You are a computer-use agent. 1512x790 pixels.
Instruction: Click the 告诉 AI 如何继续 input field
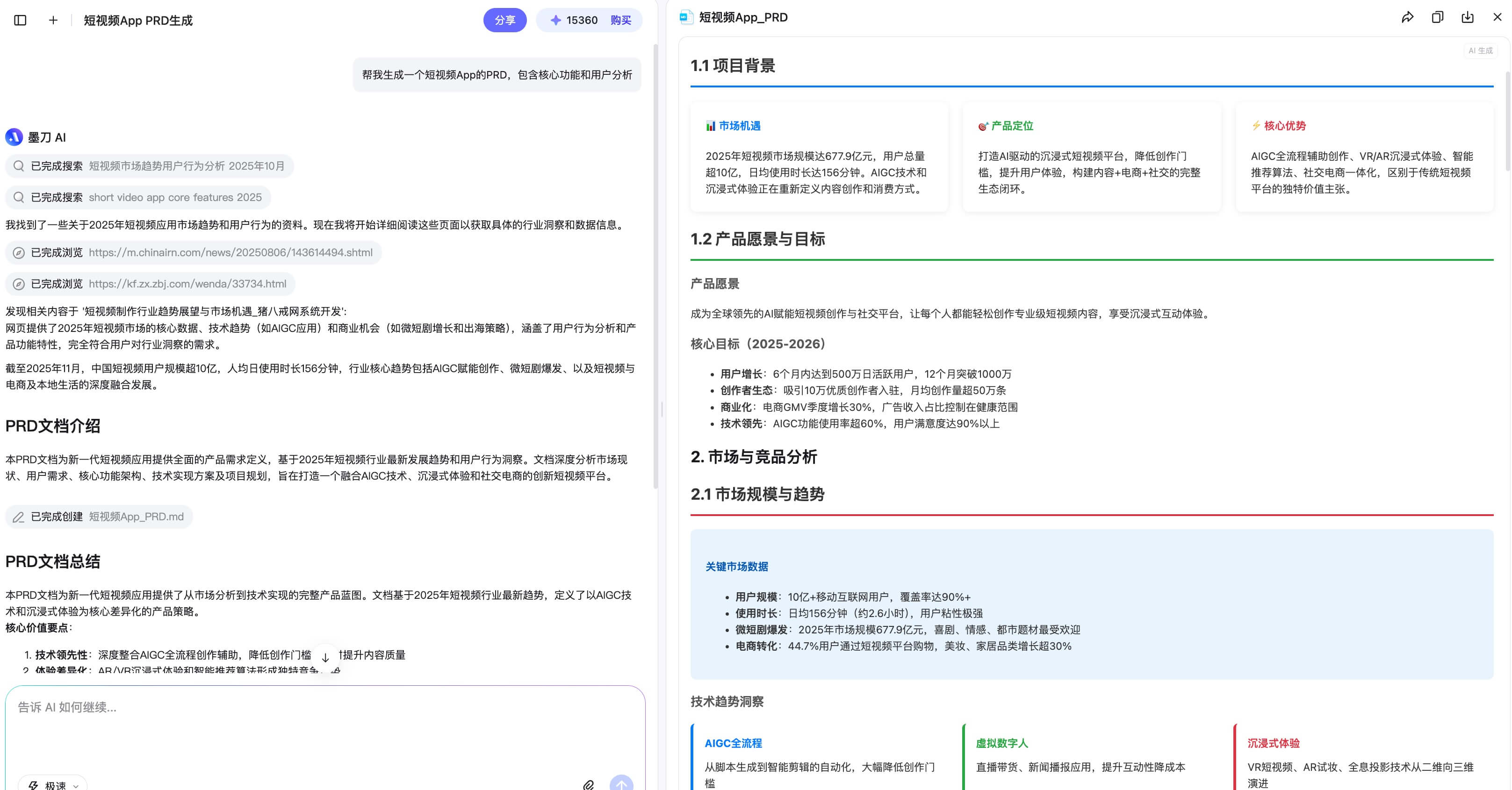pyautogui.click(x=235, y=708)
